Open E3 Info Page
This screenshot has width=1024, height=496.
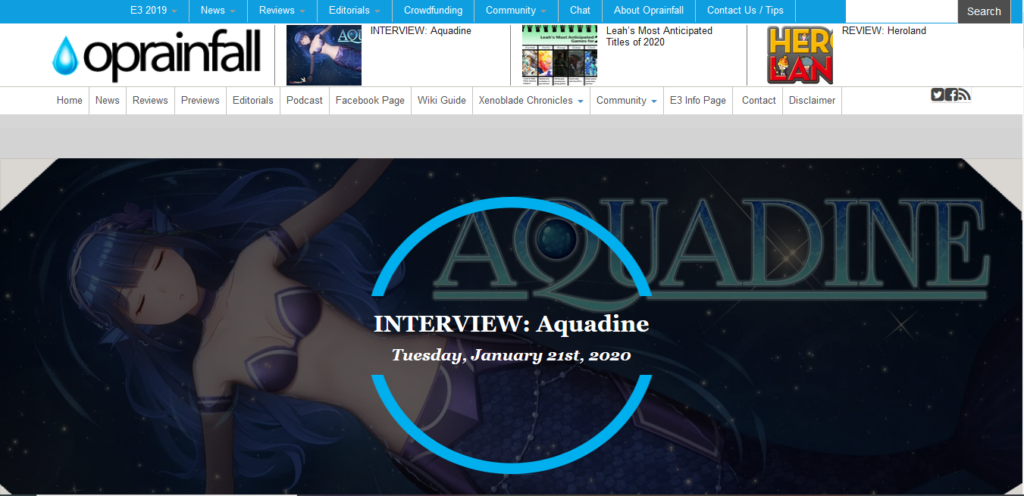[697, 101]
